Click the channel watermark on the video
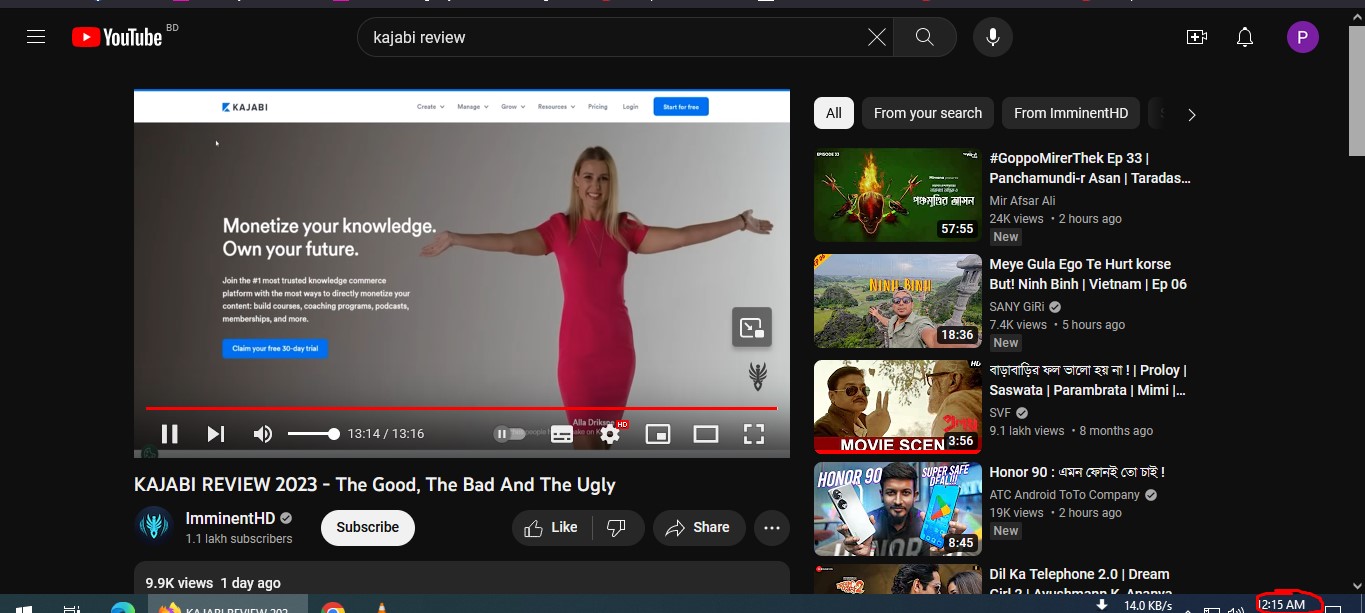The height and width of the screenshot is (613, 1365). (758, 376)
